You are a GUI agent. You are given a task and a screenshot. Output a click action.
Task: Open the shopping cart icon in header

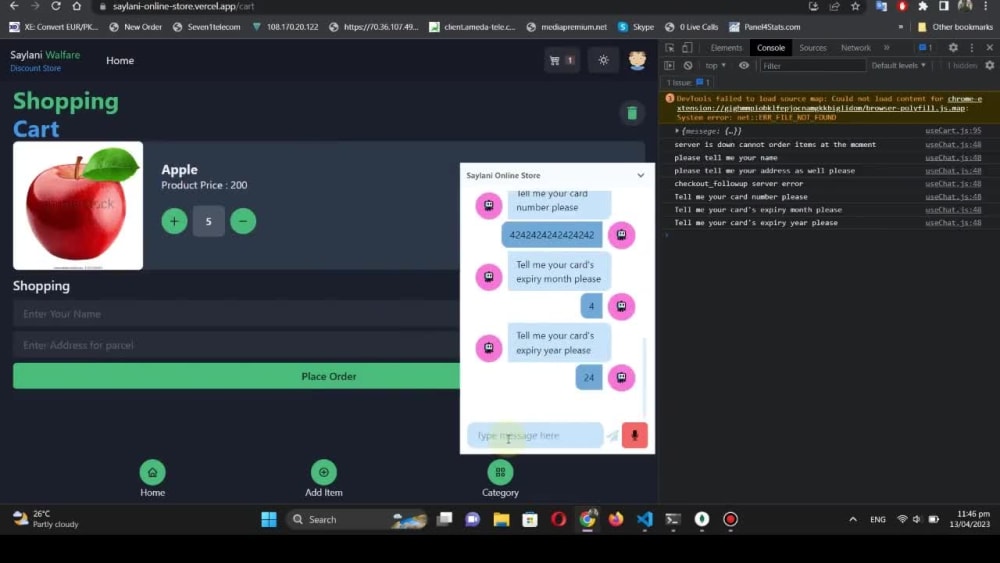(x=562, y=61)
